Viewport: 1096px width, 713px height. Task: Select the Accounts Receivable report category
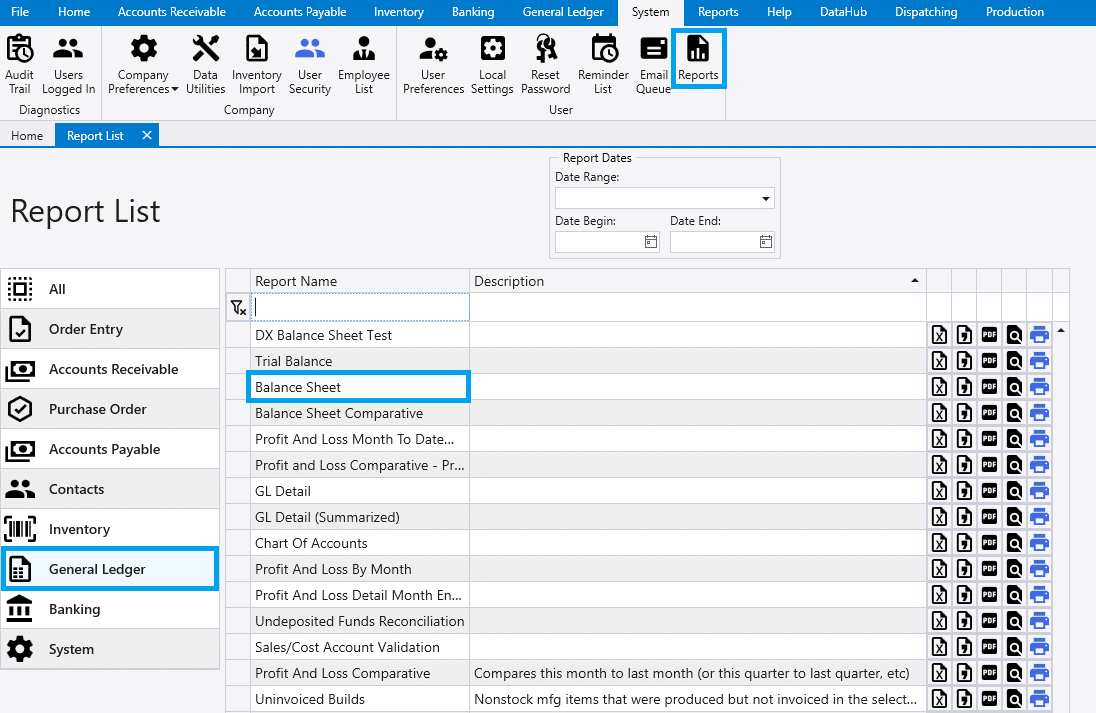[x=110, y=369]
